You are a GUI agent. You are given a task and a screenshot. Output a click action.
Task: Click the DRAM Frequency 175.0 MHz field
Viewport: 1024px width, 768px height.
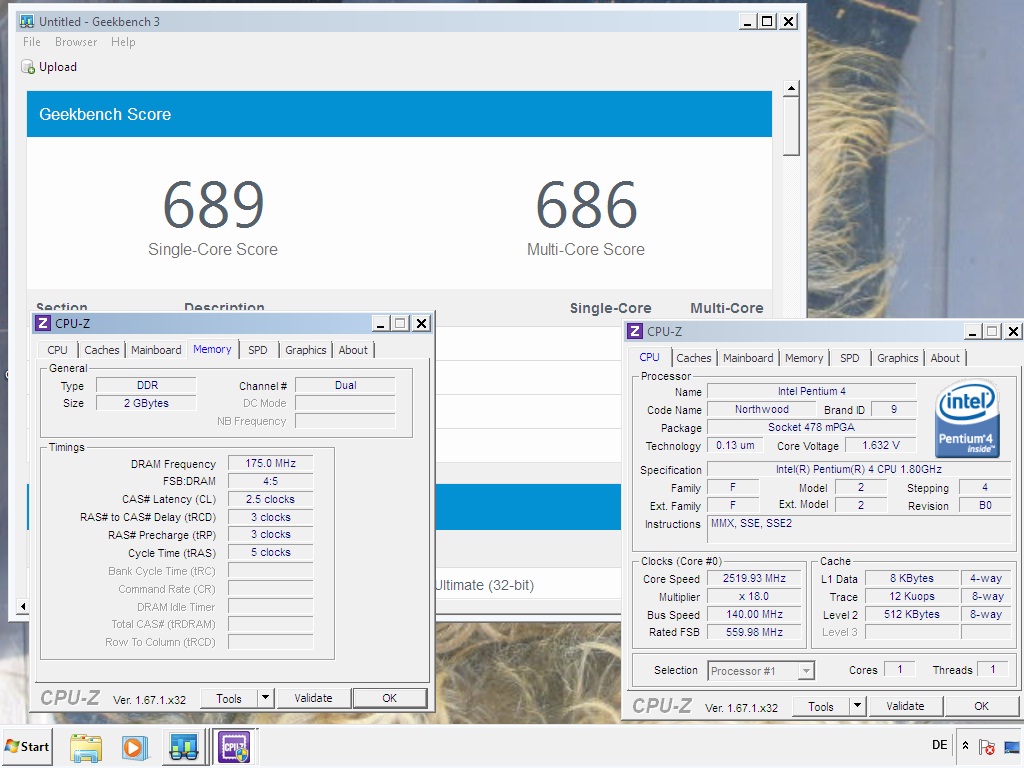click(x=270, y=464)
